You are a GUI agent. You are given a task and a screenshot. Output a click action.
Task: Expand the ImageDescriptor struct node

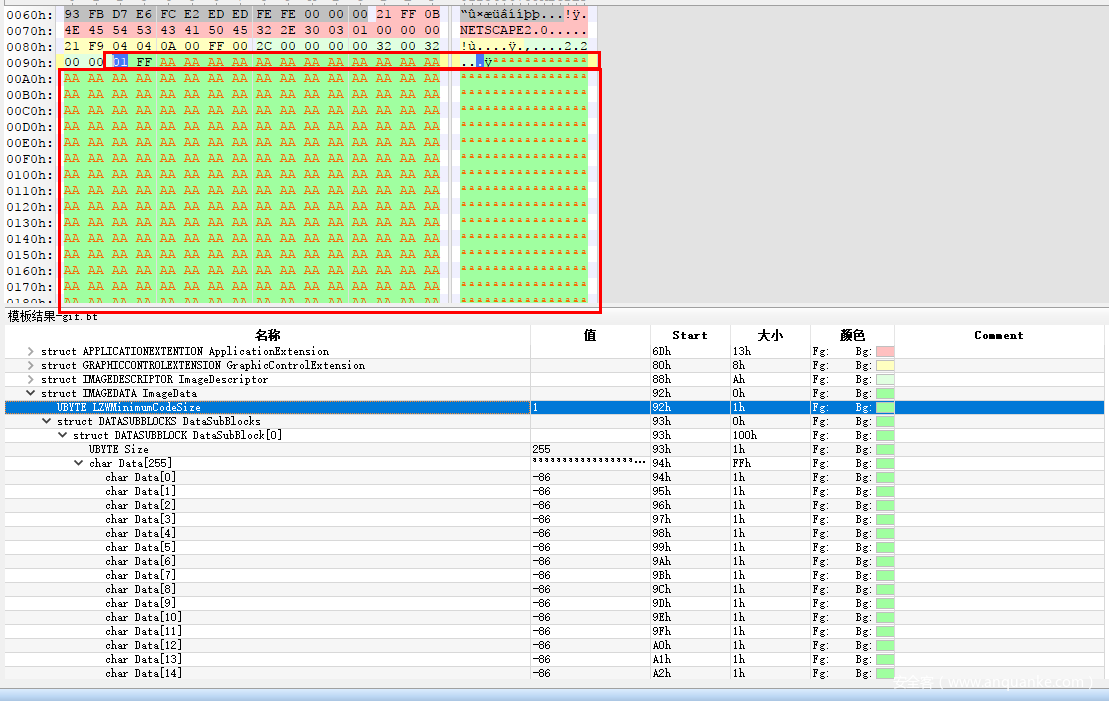(30, 379)
